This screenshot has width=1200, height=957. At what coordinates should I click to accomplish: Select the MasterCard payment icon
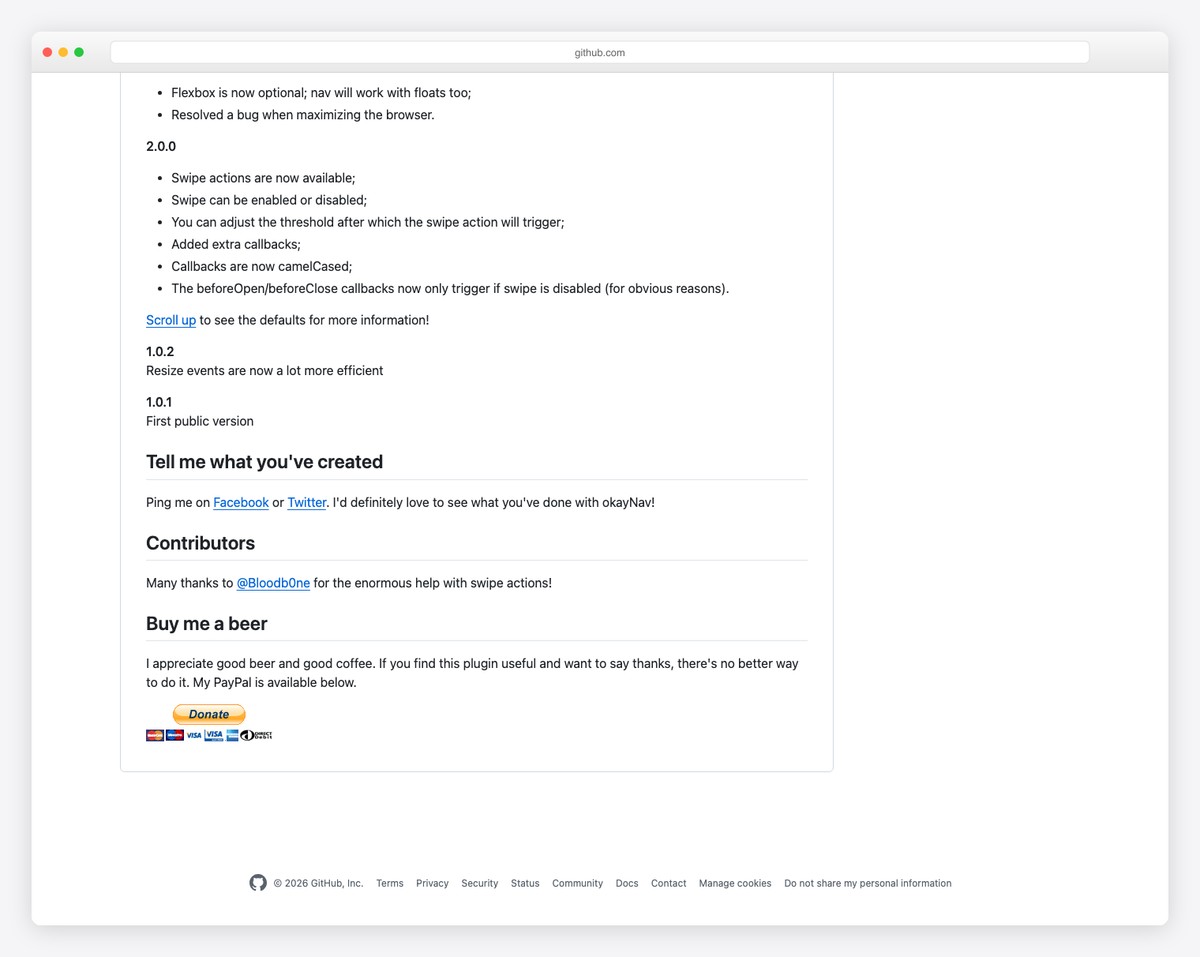pyautogui.click(x=154, y=735)
